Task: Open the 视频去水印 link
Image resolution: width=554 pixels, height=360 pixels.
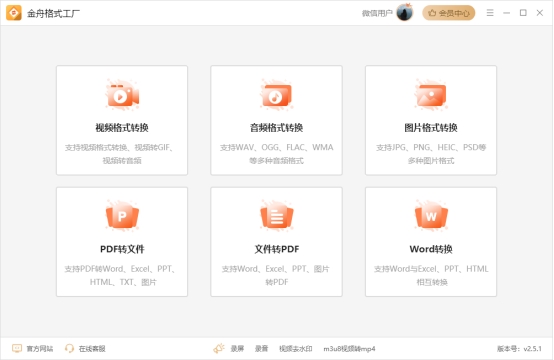Action: 296,349
